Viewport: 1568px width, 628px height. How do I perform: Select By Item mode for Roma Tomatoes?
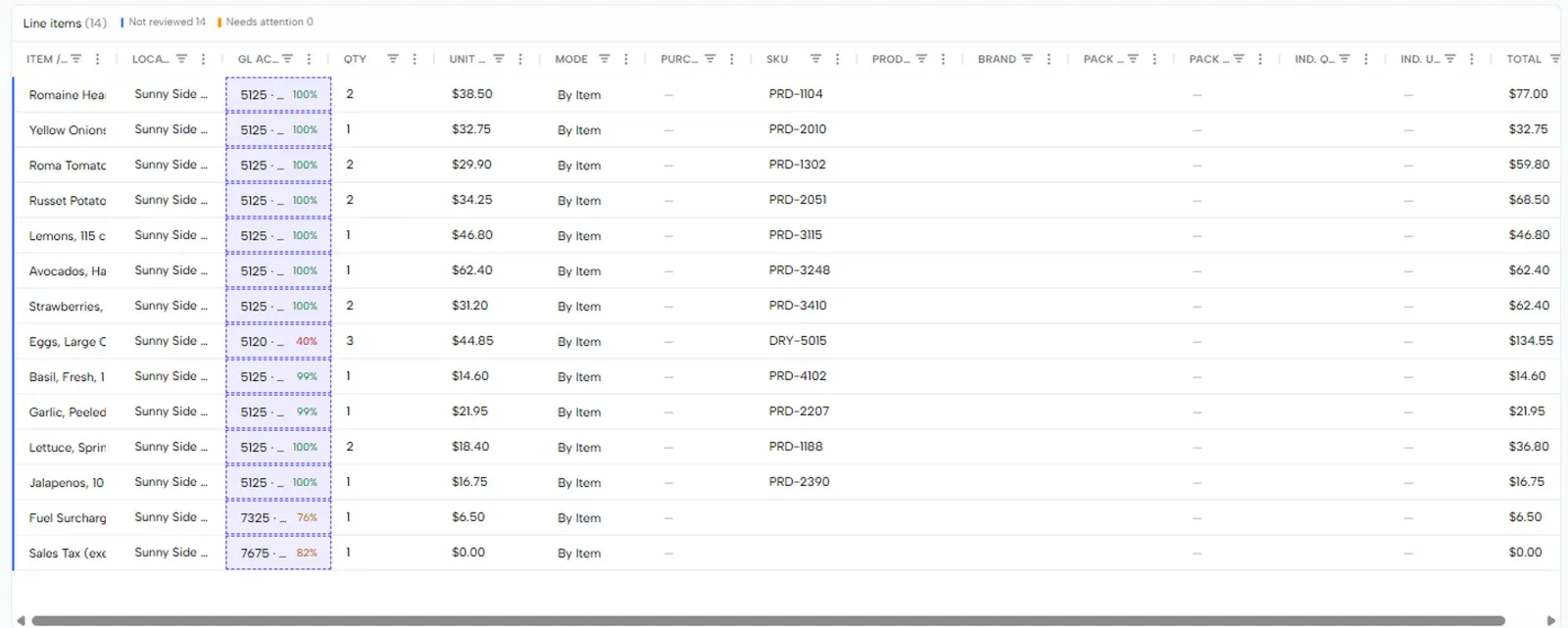coord(579,166)
